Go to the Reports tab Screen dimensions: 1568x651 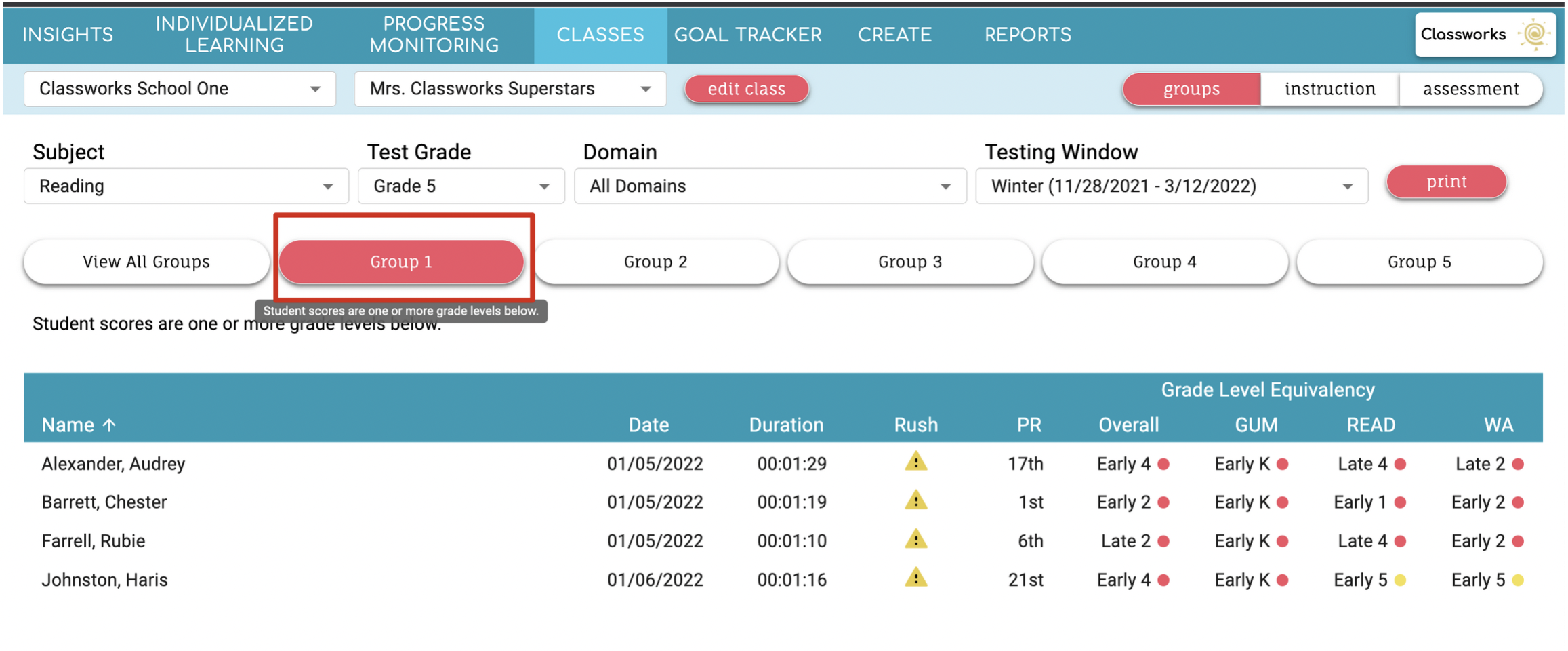coord(1027,35)
